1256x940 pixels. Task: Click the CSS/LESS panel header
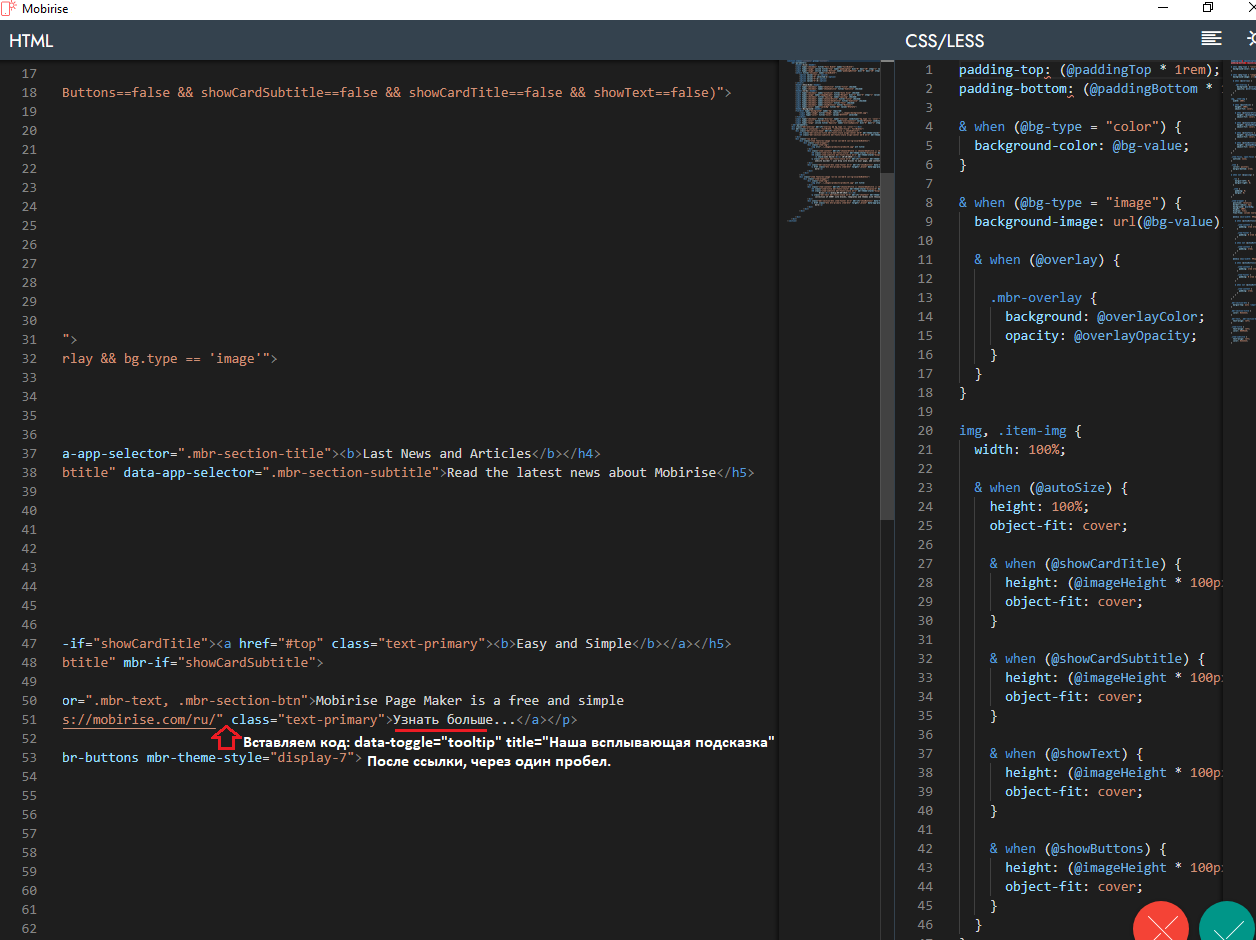tap(944, 41)
